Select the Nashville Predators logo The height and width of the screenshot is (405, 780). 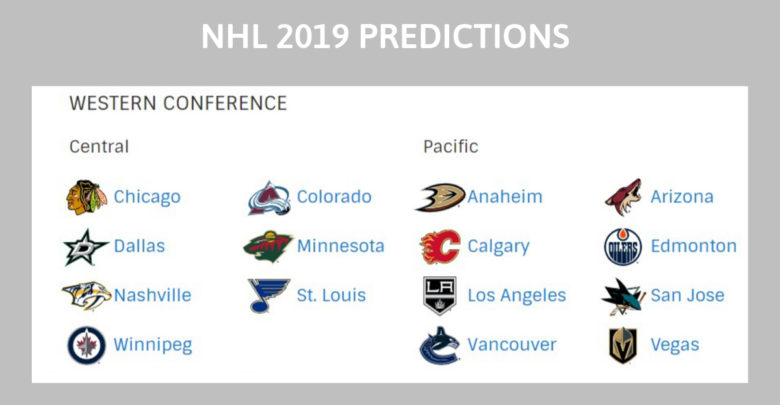pos(87,296)
